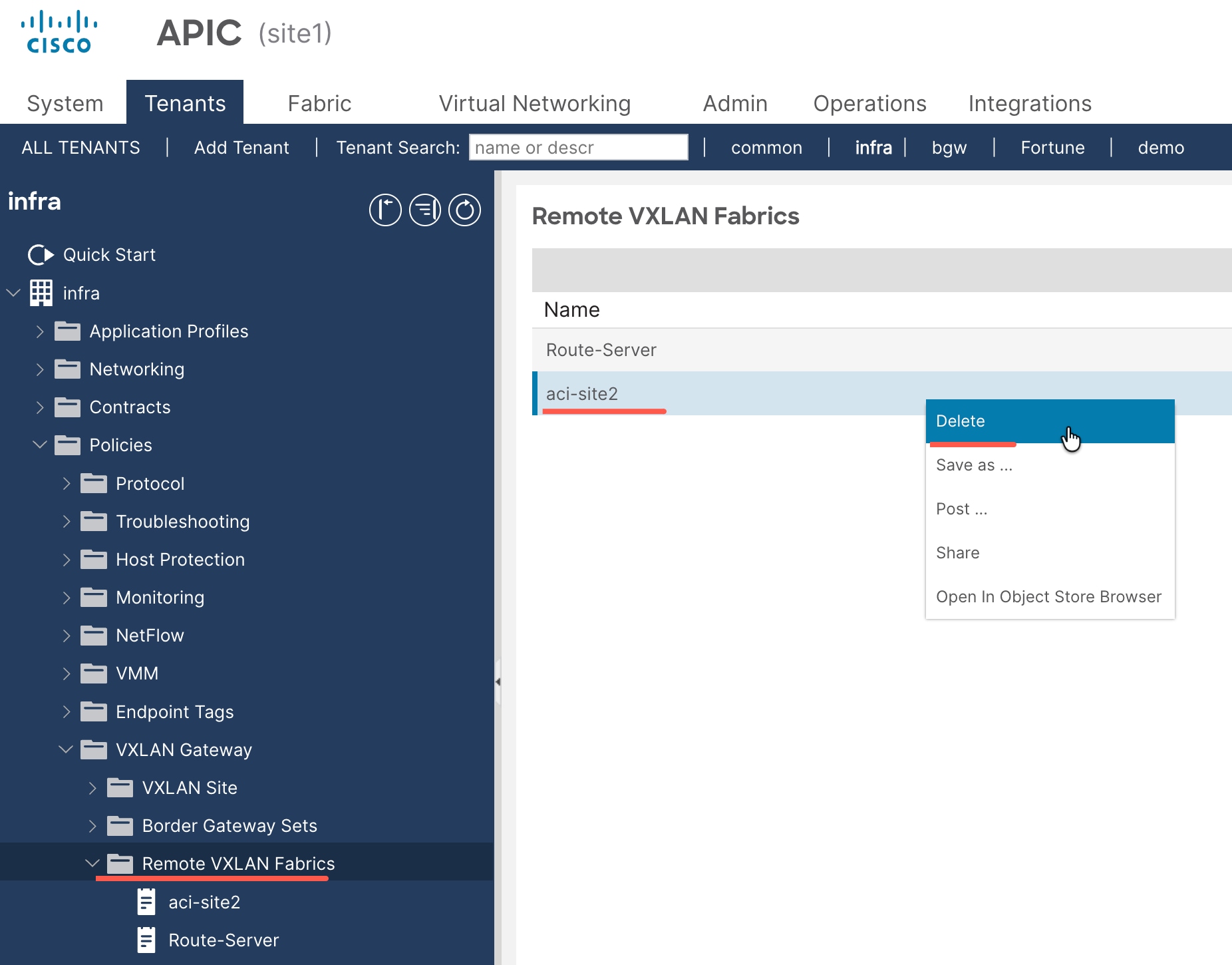Screen dimensions: 1232x965
Task: Click the Border Gateway Sets folder icon
Action: [120, 825]
